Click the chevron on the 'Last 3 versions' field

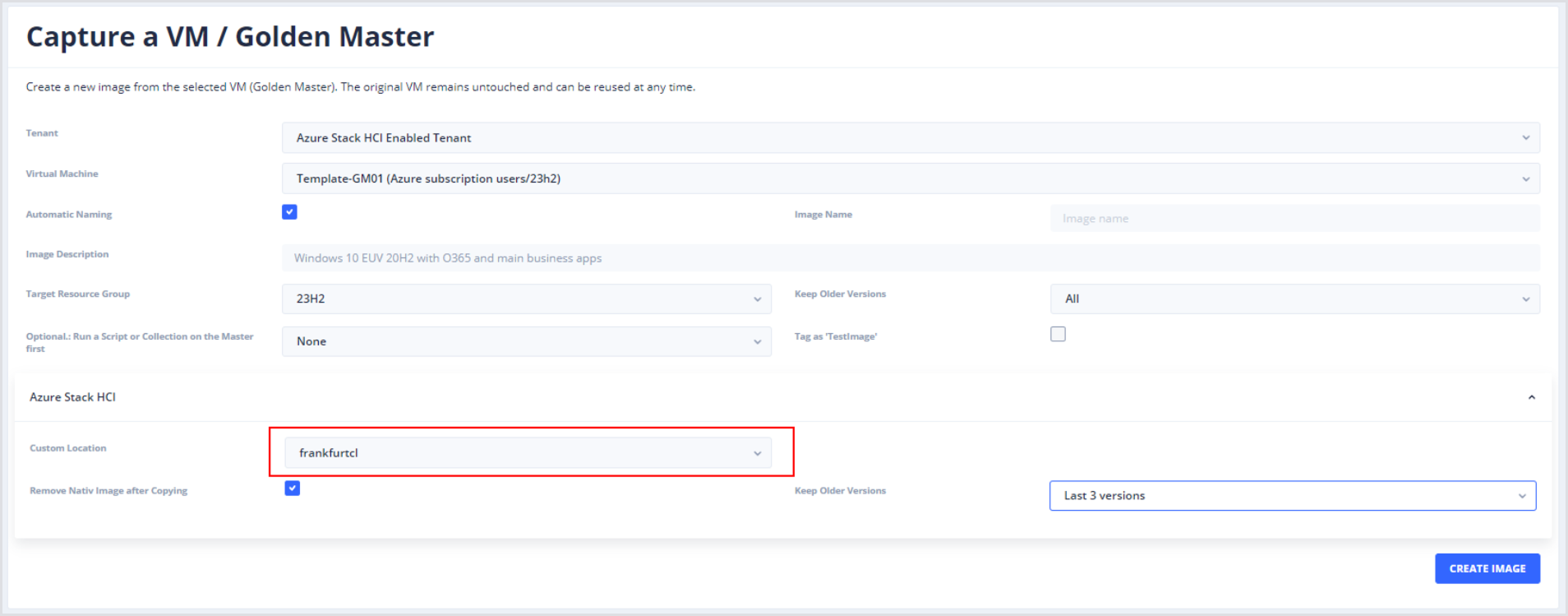point(1521,496)
